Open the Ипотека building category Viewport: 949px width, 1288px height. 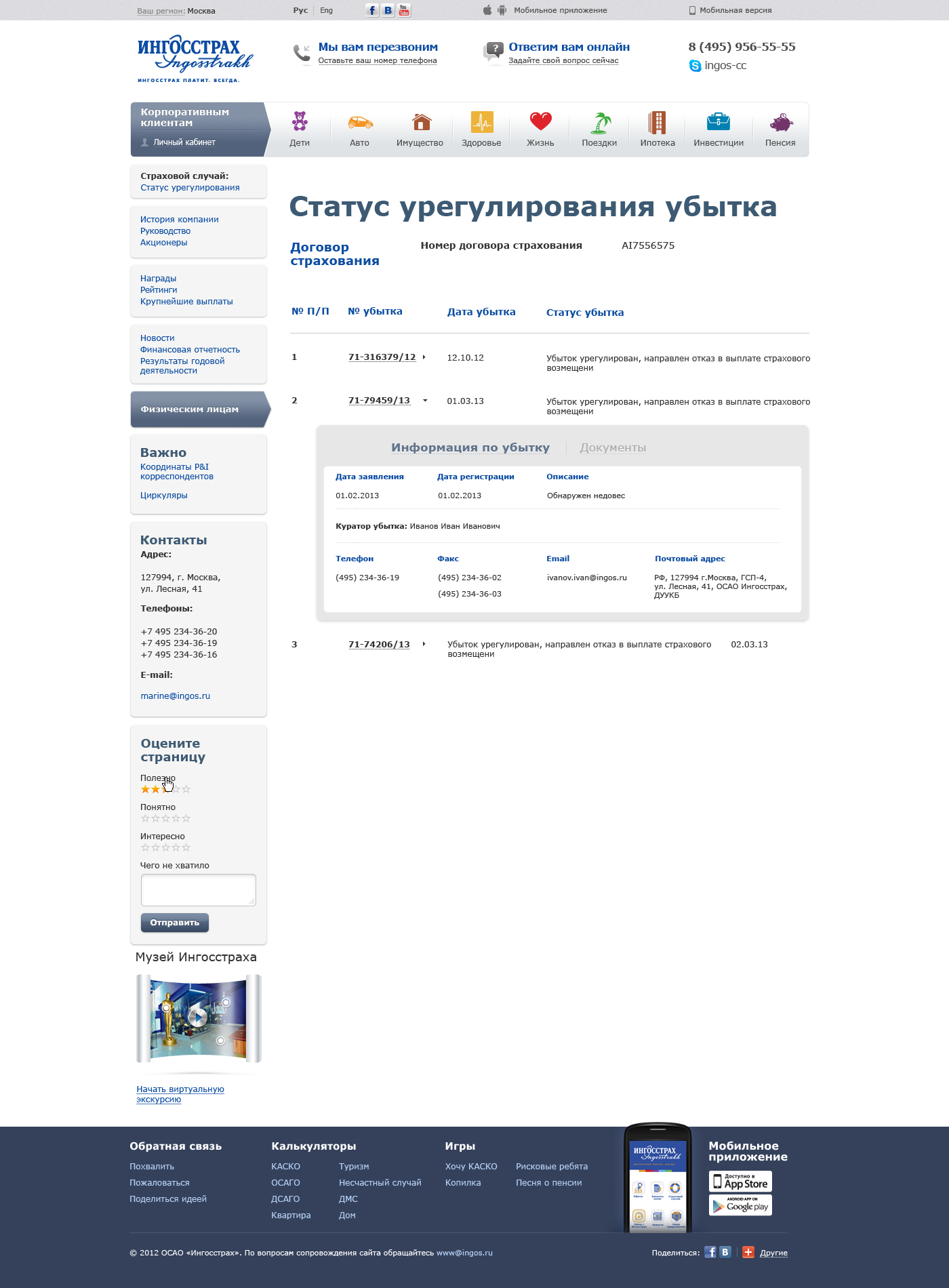pos(658,129)
